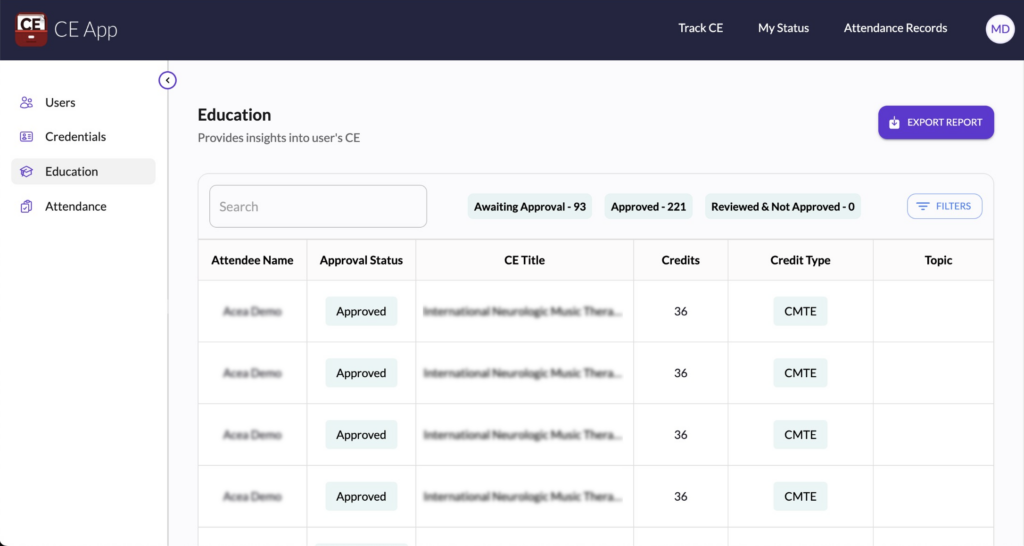Open Attendance Records in the top bar

895,28
